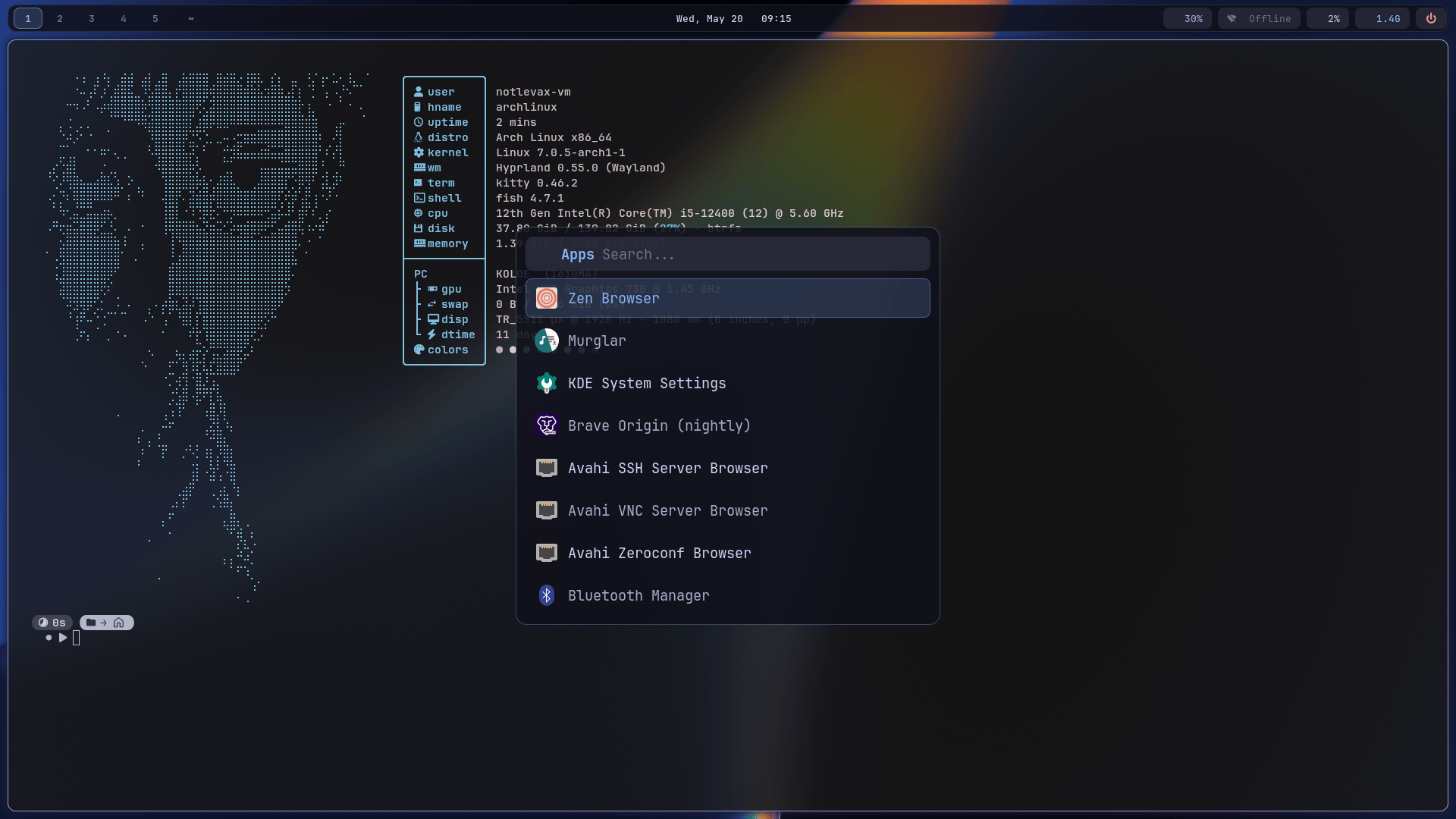The image size is (1456, 819).
Task: Click the user icon in the terminal fetch panel
Action: 419,92
